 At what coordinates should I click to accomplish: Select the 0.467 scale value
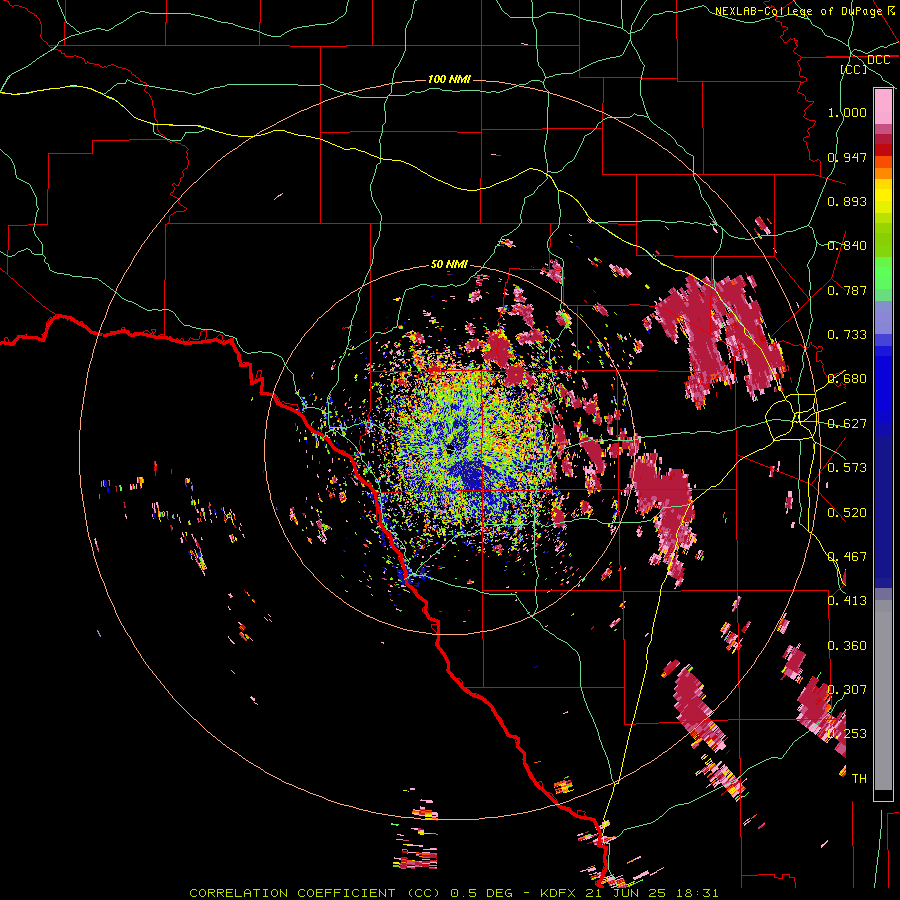tap(847, 557)
